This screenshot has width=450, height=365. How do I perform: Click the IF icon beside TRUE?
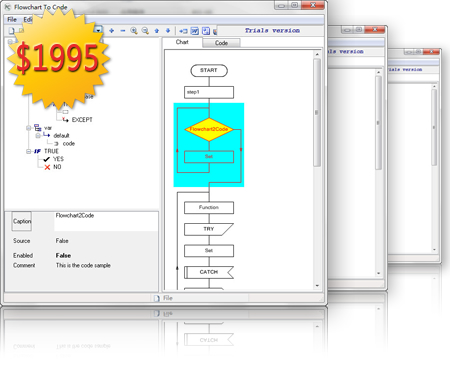coord(37,151)
